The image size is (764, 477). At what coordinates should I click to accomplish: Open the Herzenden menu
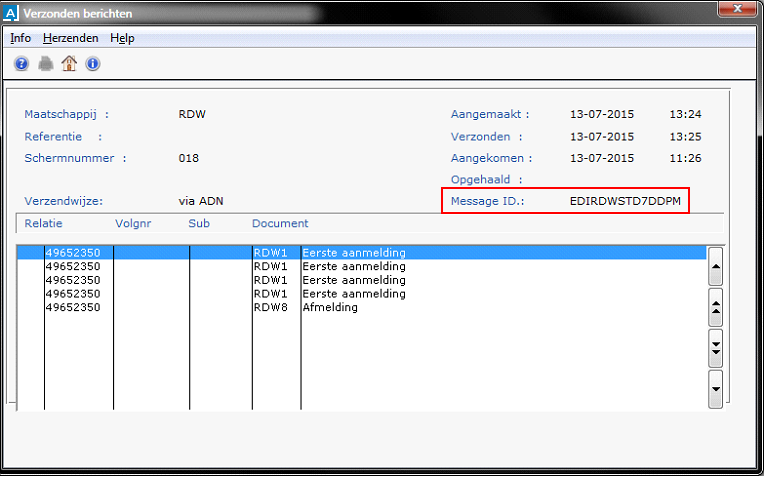[71, 38]
